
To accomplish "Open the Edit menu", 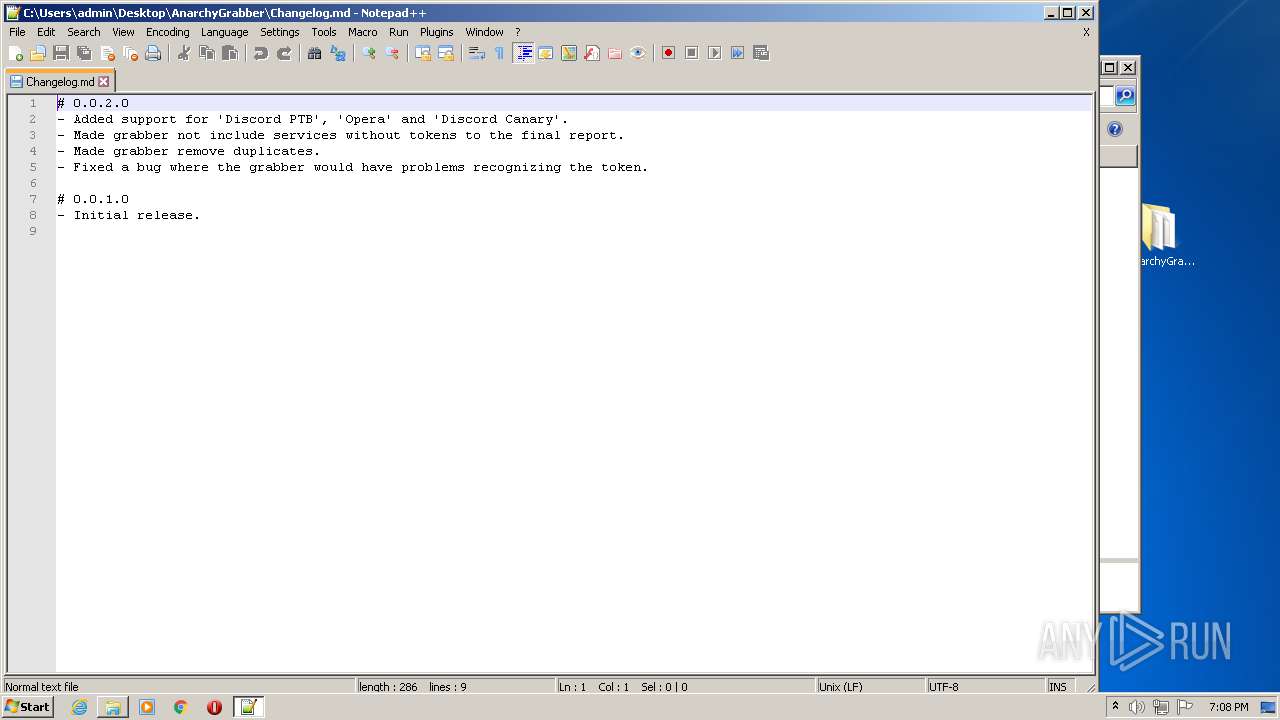I will pyautogui.click(x=46, y=32).
